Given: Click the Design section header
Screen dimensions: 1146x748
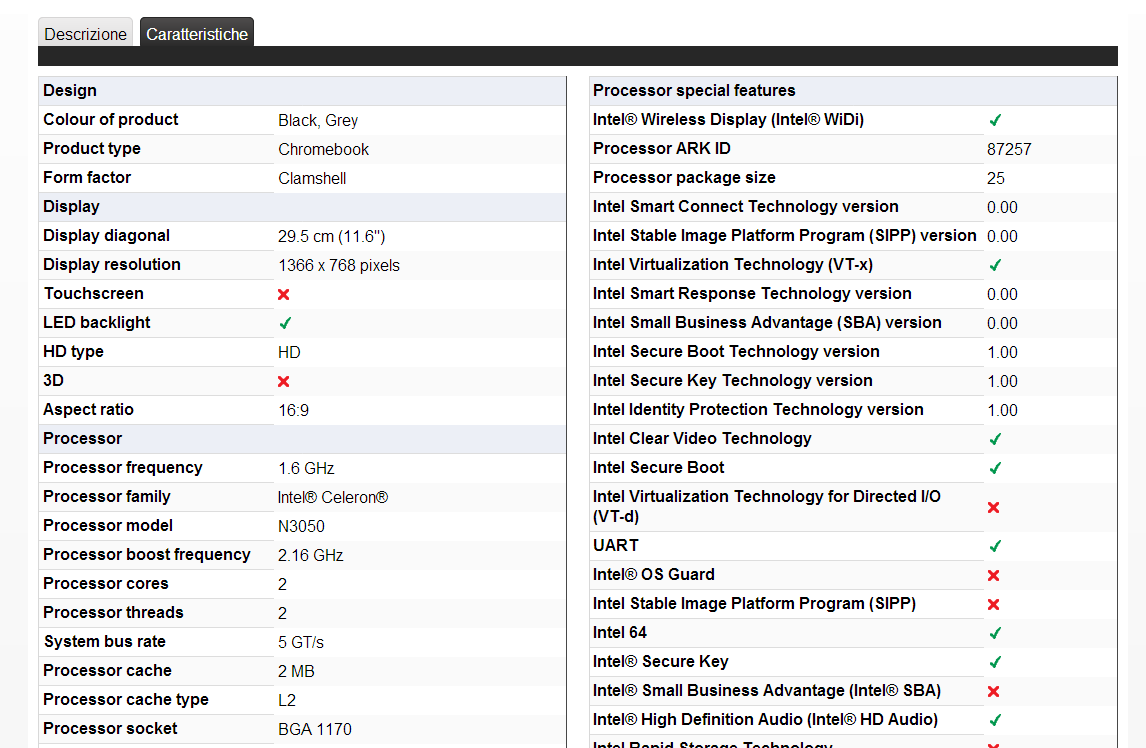Looking at the screenshot, I should (70, 91).
